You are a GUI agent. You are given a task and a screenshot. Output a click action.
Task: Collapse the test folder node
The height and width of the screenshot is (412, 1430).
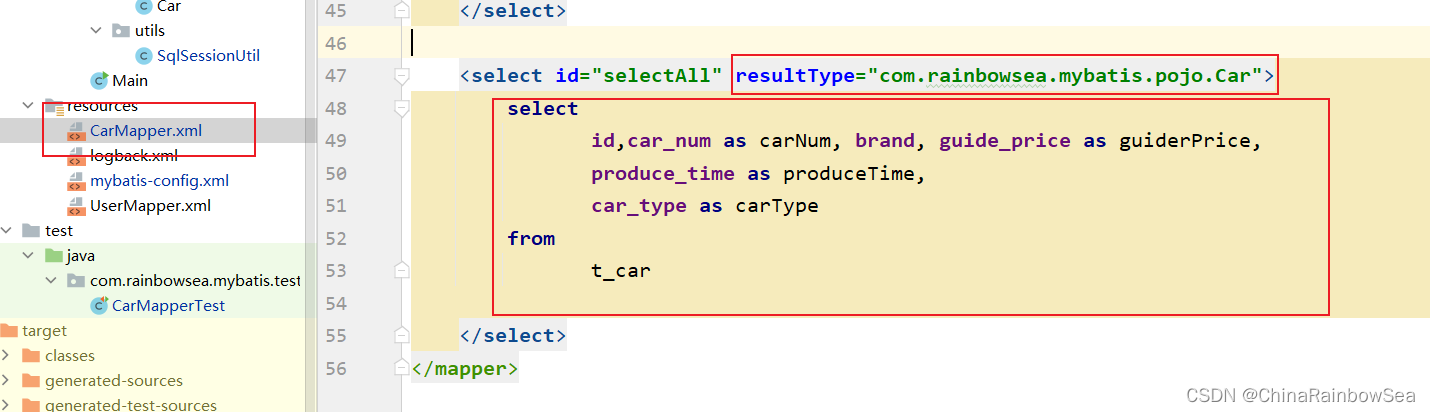point(7,230)
